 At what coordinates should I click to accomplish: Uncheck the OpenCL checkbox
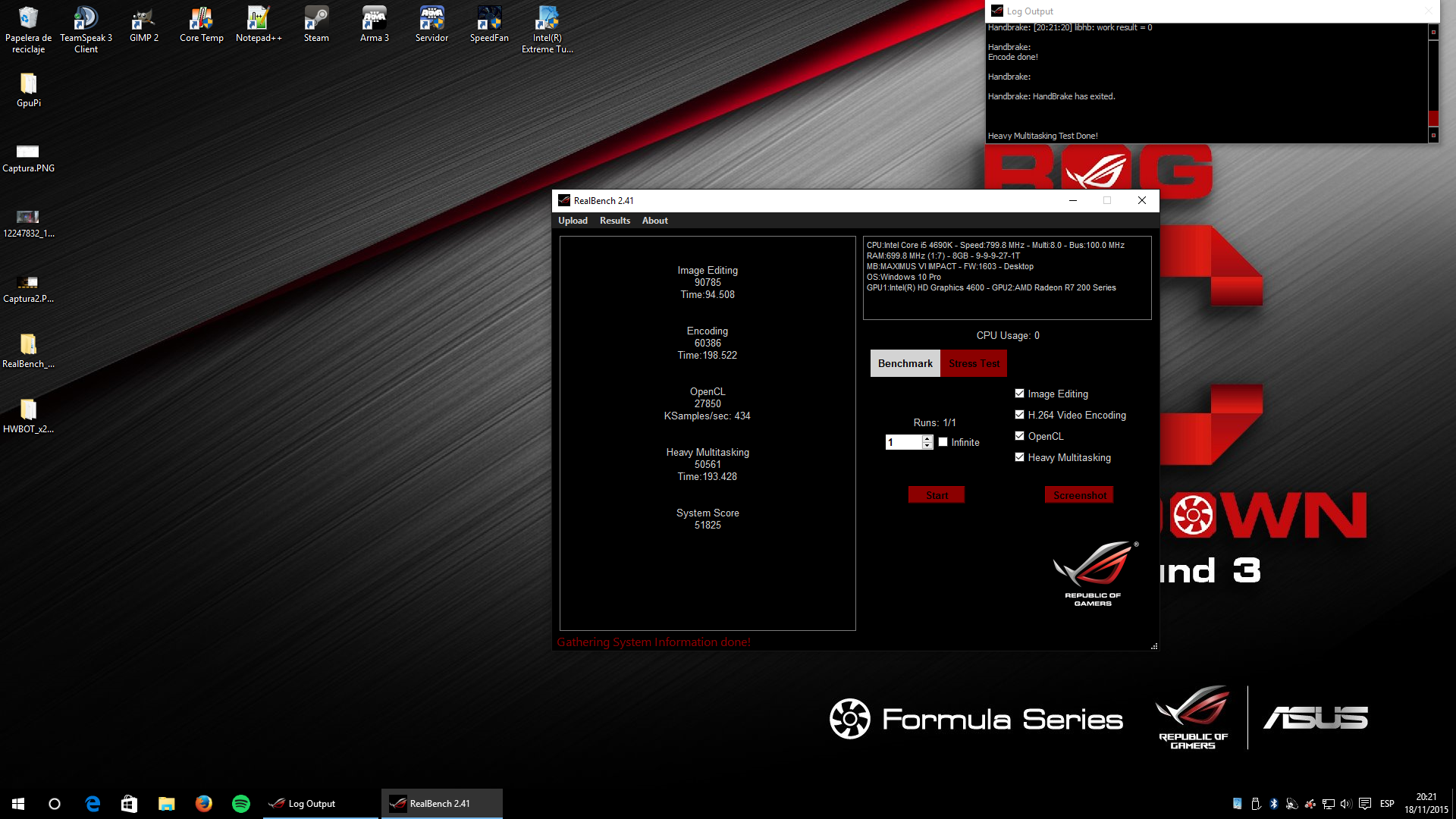pyautogui.click(x=1019, y=436)
